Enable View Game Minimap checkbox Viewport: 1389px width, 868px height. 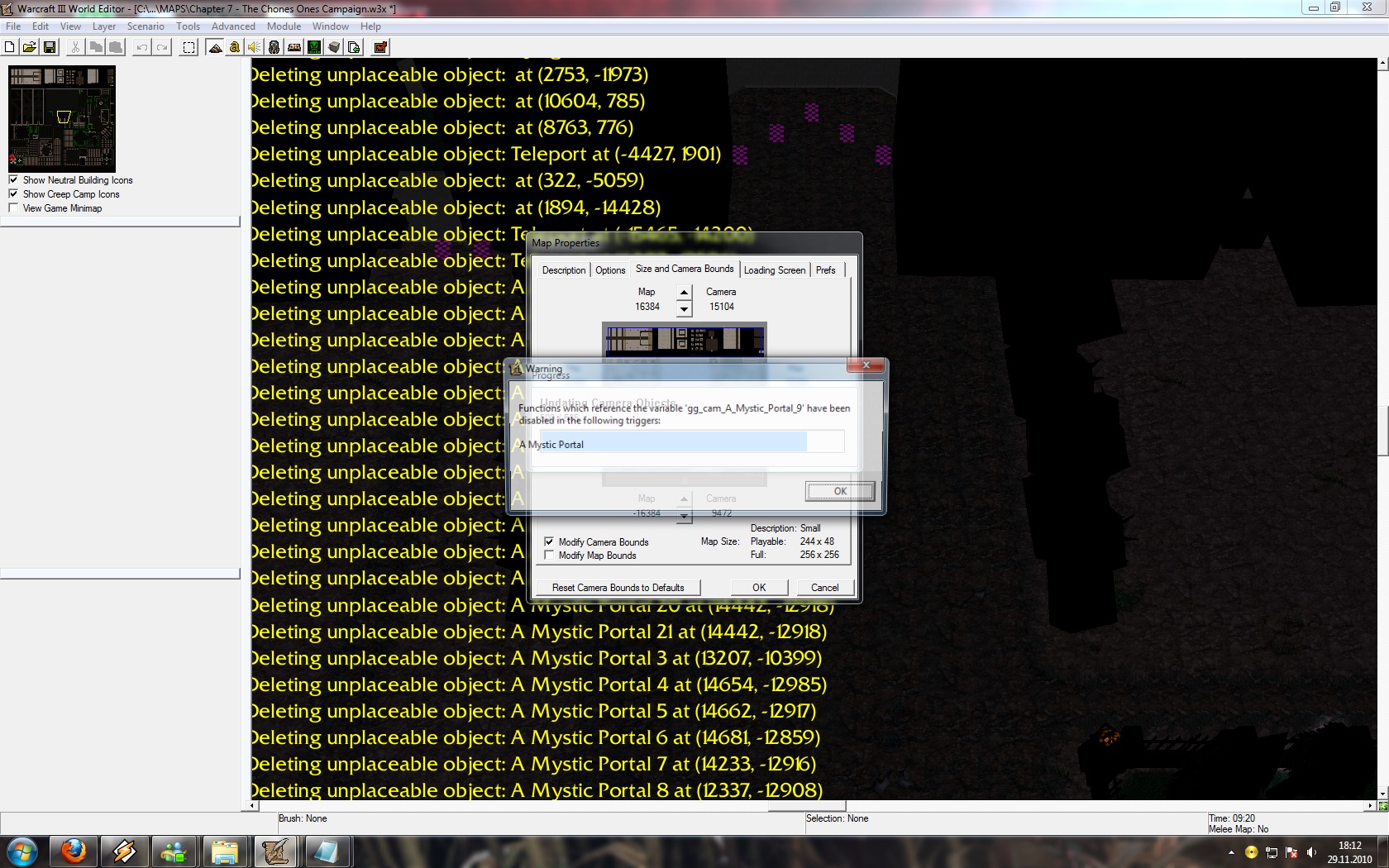point(13,207)
